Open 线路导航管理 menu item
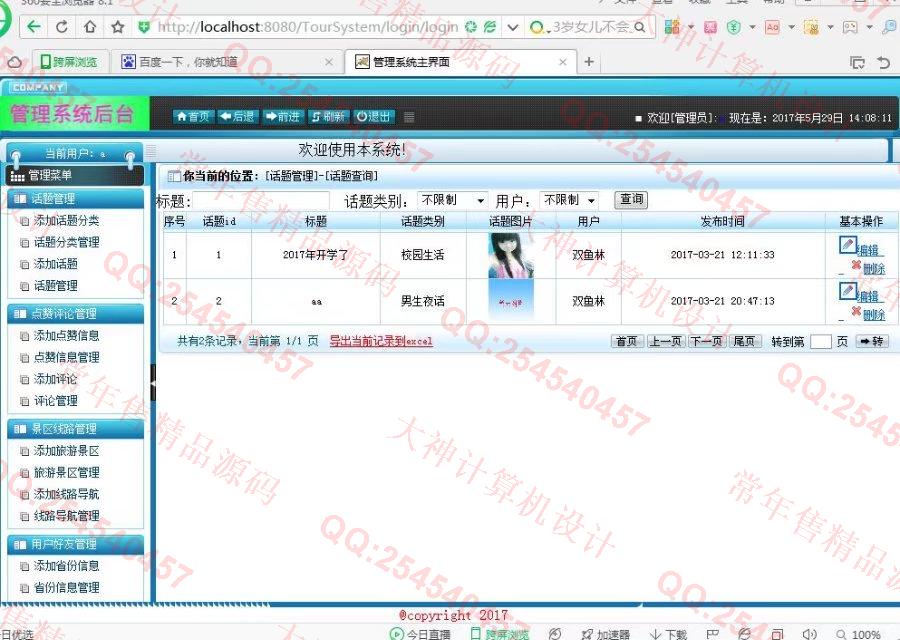 pyautogui.click(x=66, y=516)
